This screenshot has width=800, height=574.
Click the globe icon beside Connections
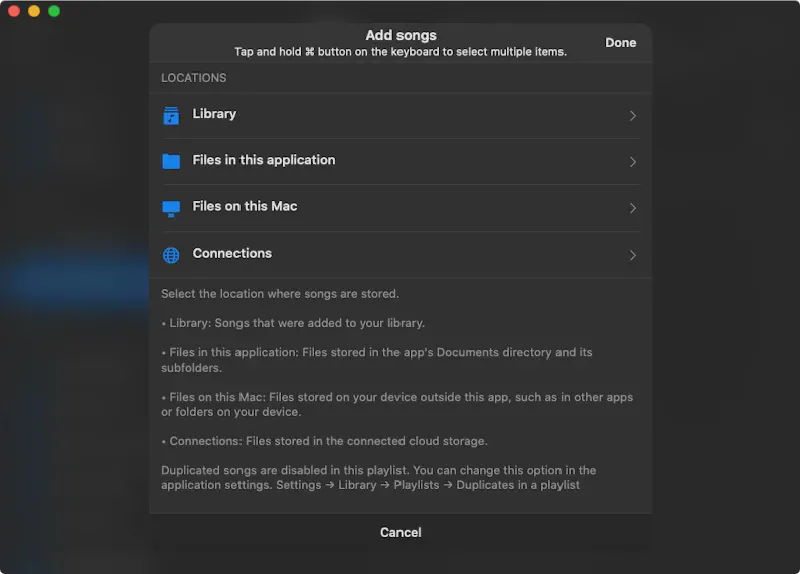171,255
